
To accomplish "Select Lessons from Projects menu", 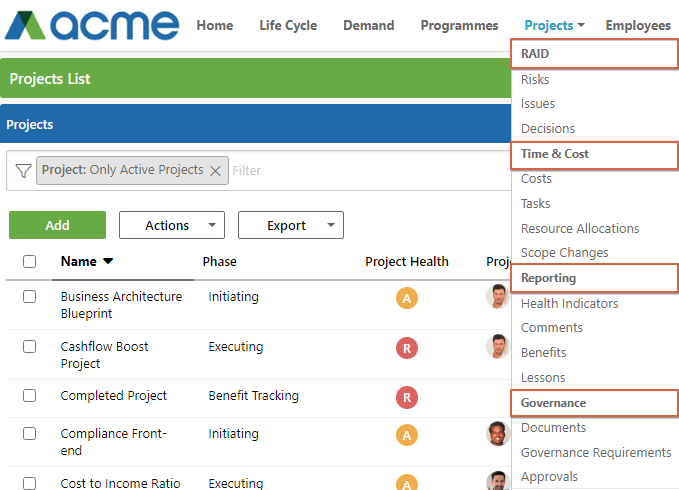I will (x=543, y=378).
